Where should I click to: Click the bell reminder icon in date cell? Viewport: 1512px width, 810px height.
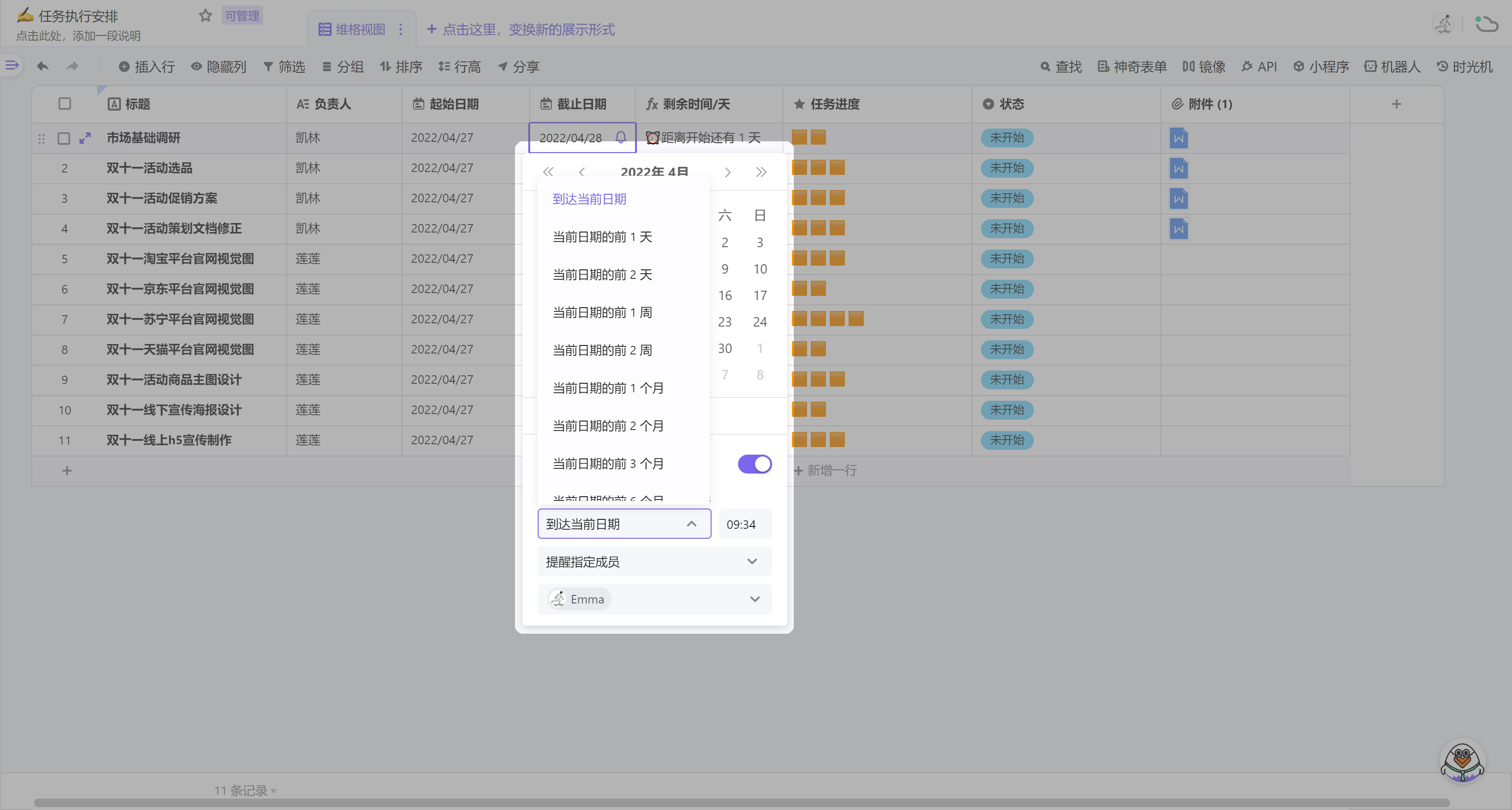pyautogui.click(x=620, y=138)
